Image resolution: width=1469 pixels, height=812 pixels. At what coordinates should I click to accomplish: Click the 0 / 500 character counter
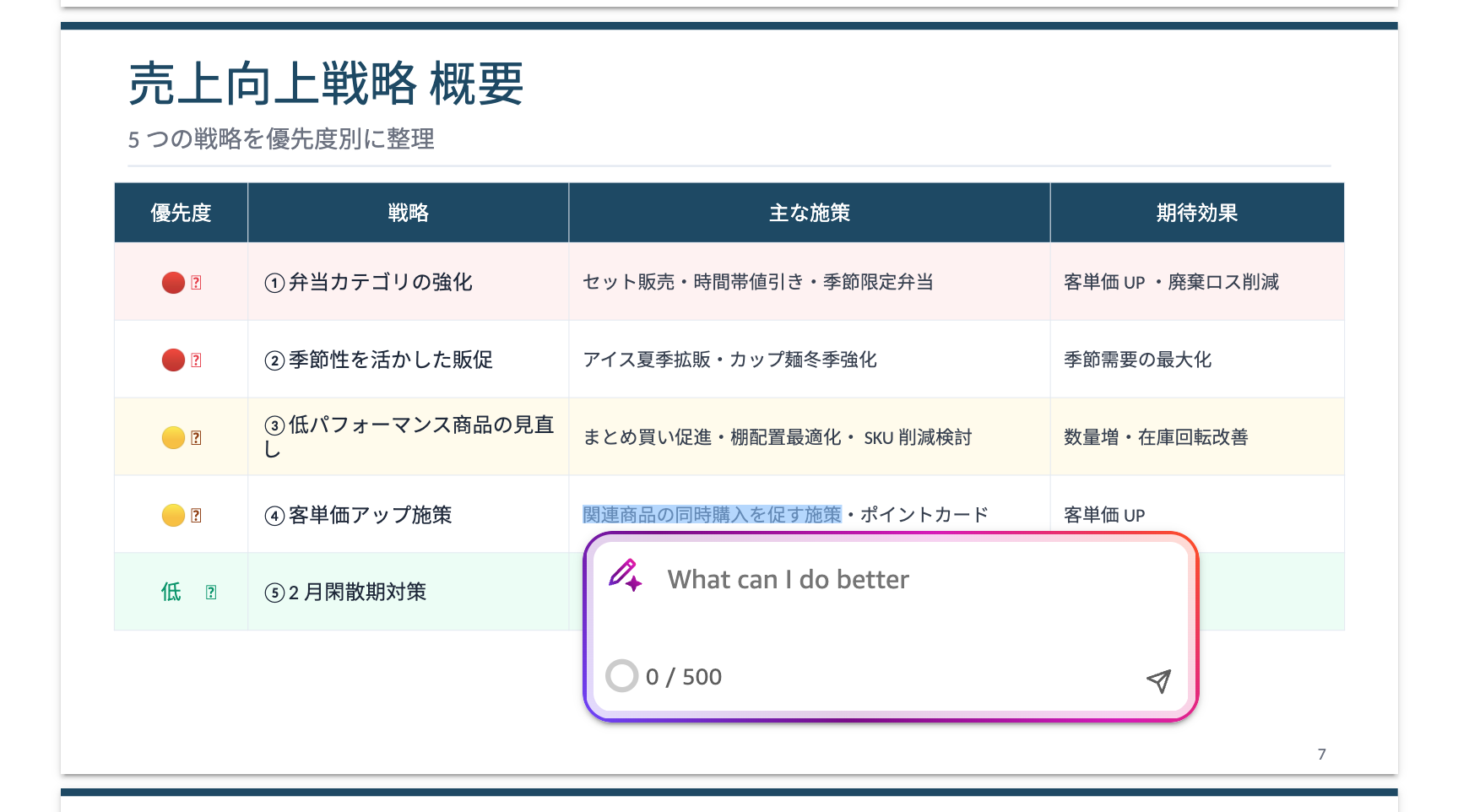click(x=684, y=677)
